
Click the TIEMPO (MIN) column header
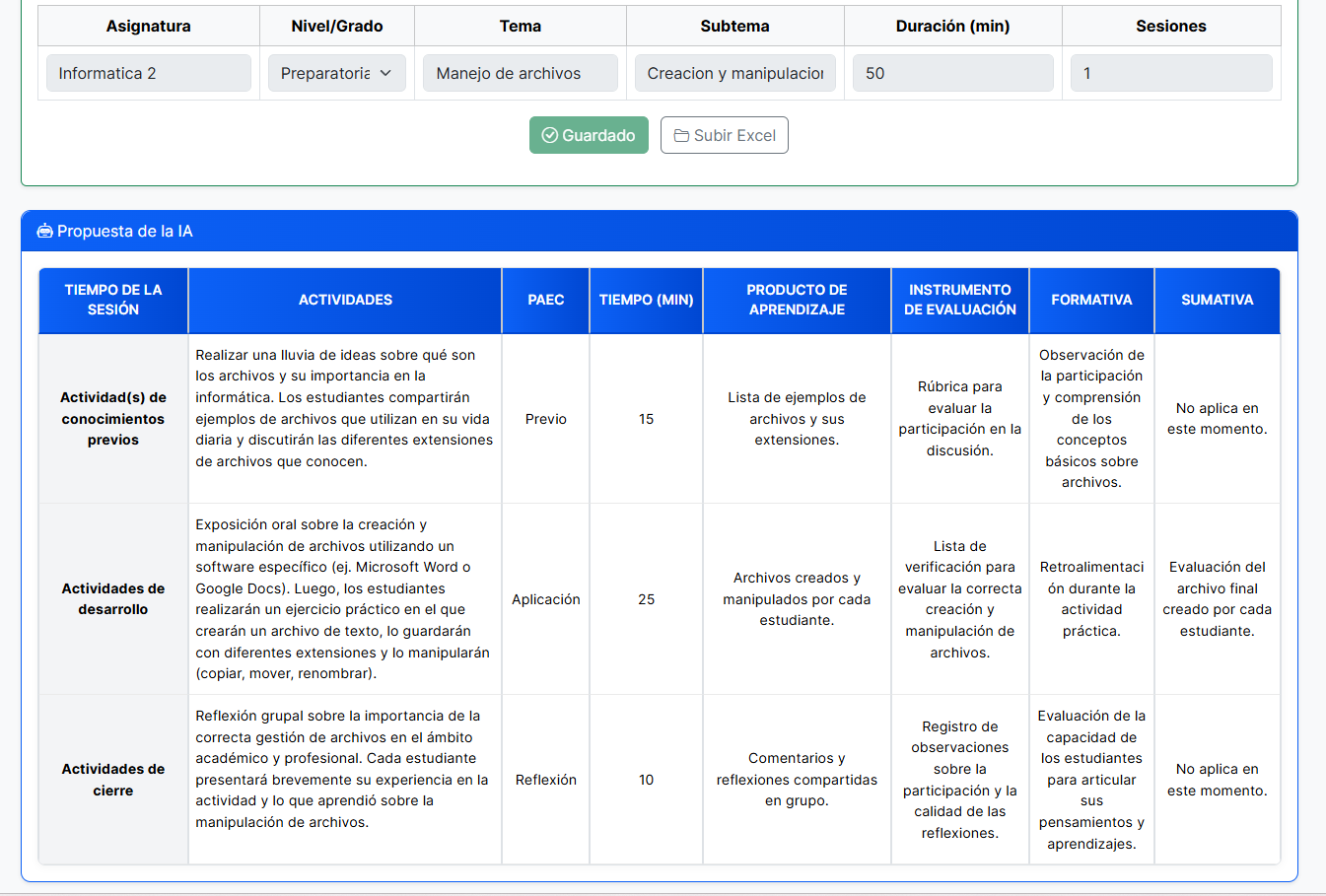click(x=646, y=301)
